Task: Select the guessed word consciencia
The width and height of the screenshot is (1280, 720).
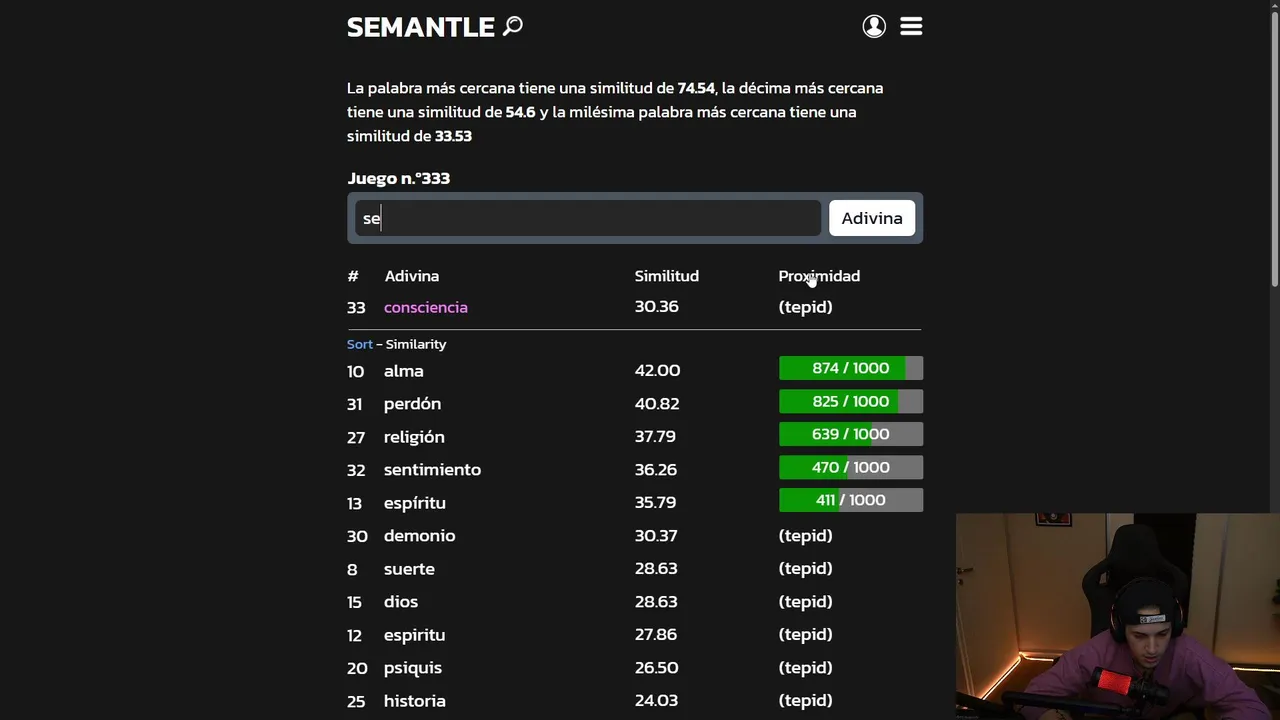Action: point(425,307)
